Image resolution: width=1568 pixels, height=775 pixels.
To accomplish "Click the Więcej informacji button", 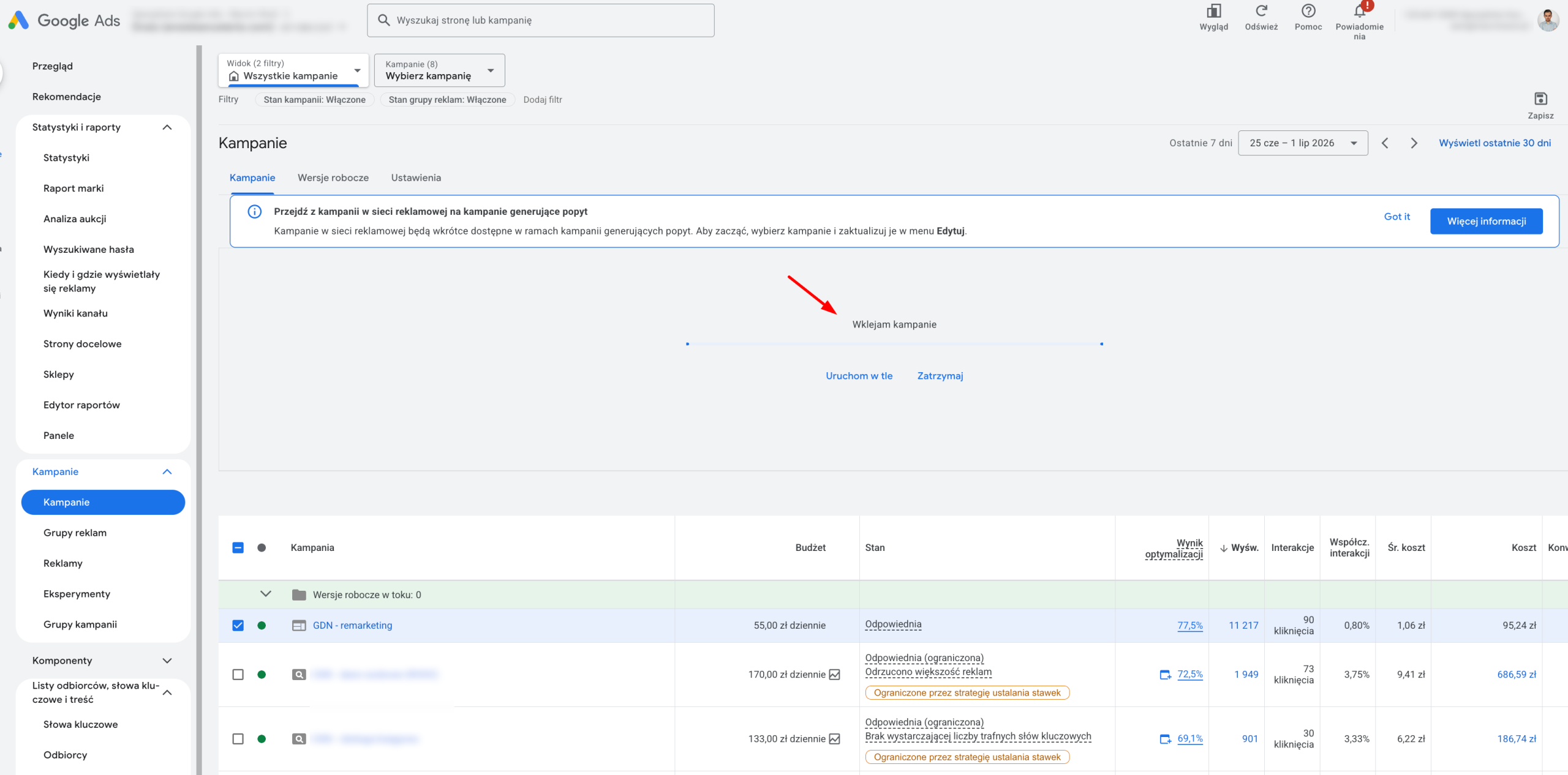I will (x=1487, y=221).
